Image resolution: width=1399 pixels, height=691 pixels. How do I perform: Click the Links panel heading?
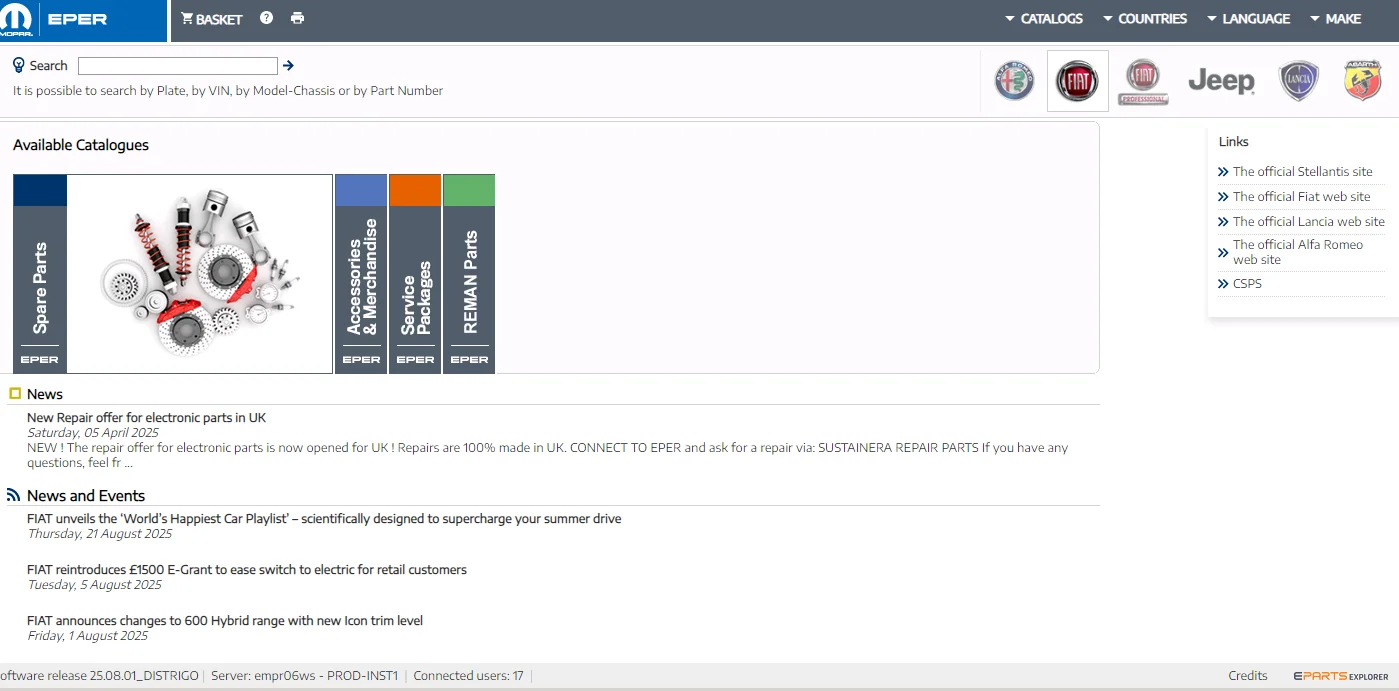(x=1234, y=141)
